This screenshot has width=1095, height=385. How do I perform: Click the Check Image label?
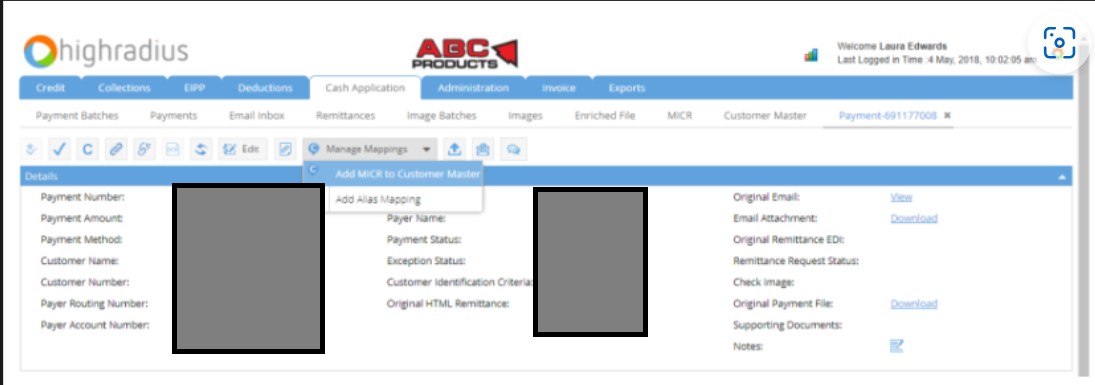(x=764, y=282)
